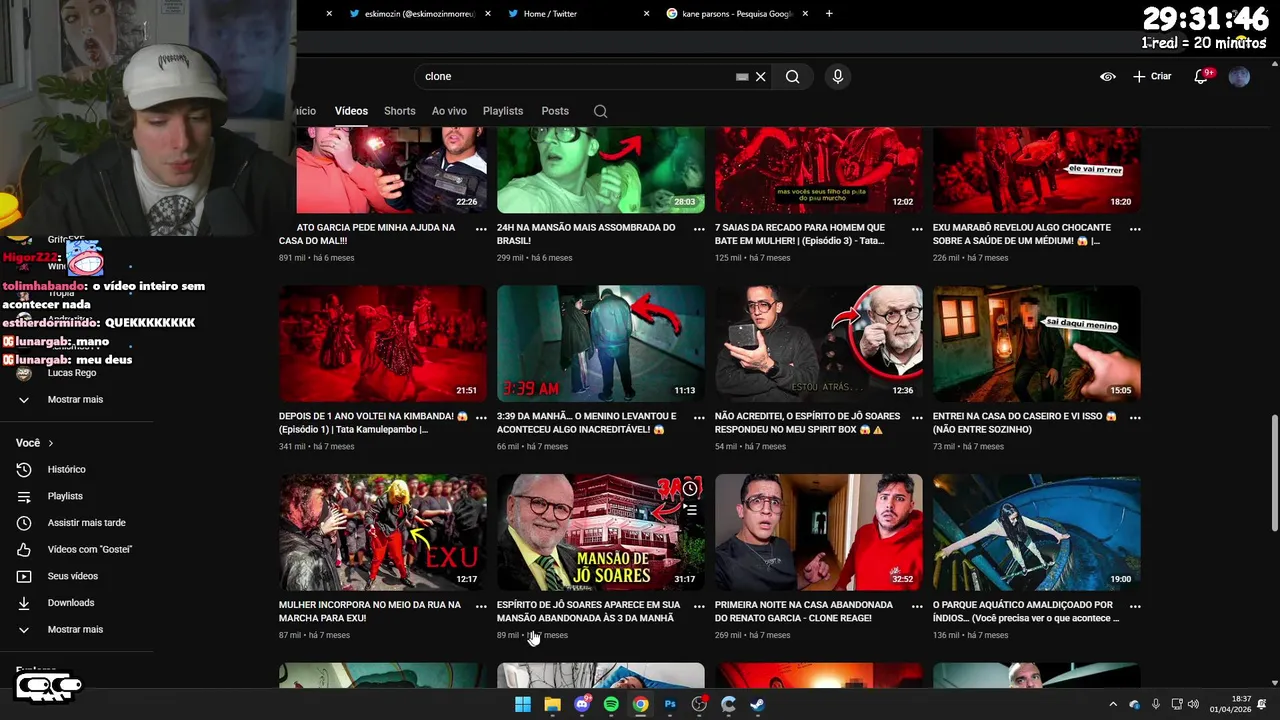Open the account avatar menu

pyautogui.click(x=1239, y=76)
